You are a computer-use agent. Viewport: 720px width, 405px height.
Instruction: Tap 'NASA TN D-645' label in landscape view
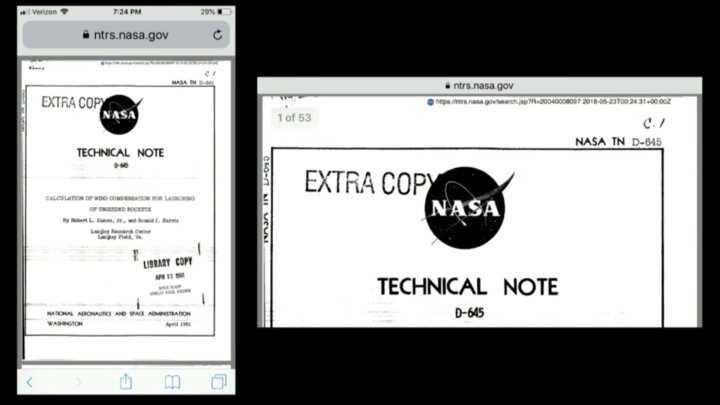[x=619, y=142]
